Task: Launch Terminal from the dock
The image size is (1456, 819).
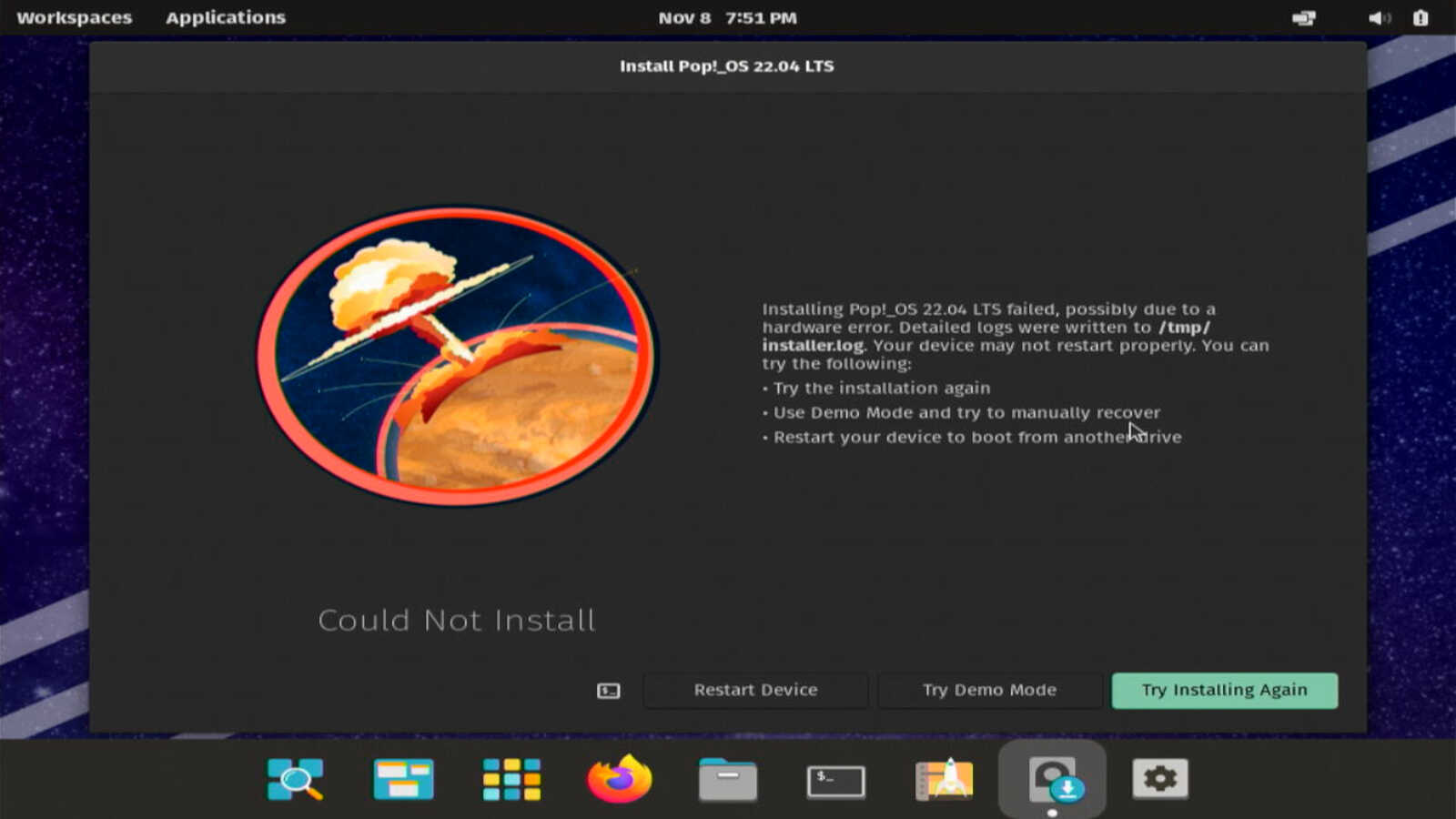Action: click(x=836, y=781)
